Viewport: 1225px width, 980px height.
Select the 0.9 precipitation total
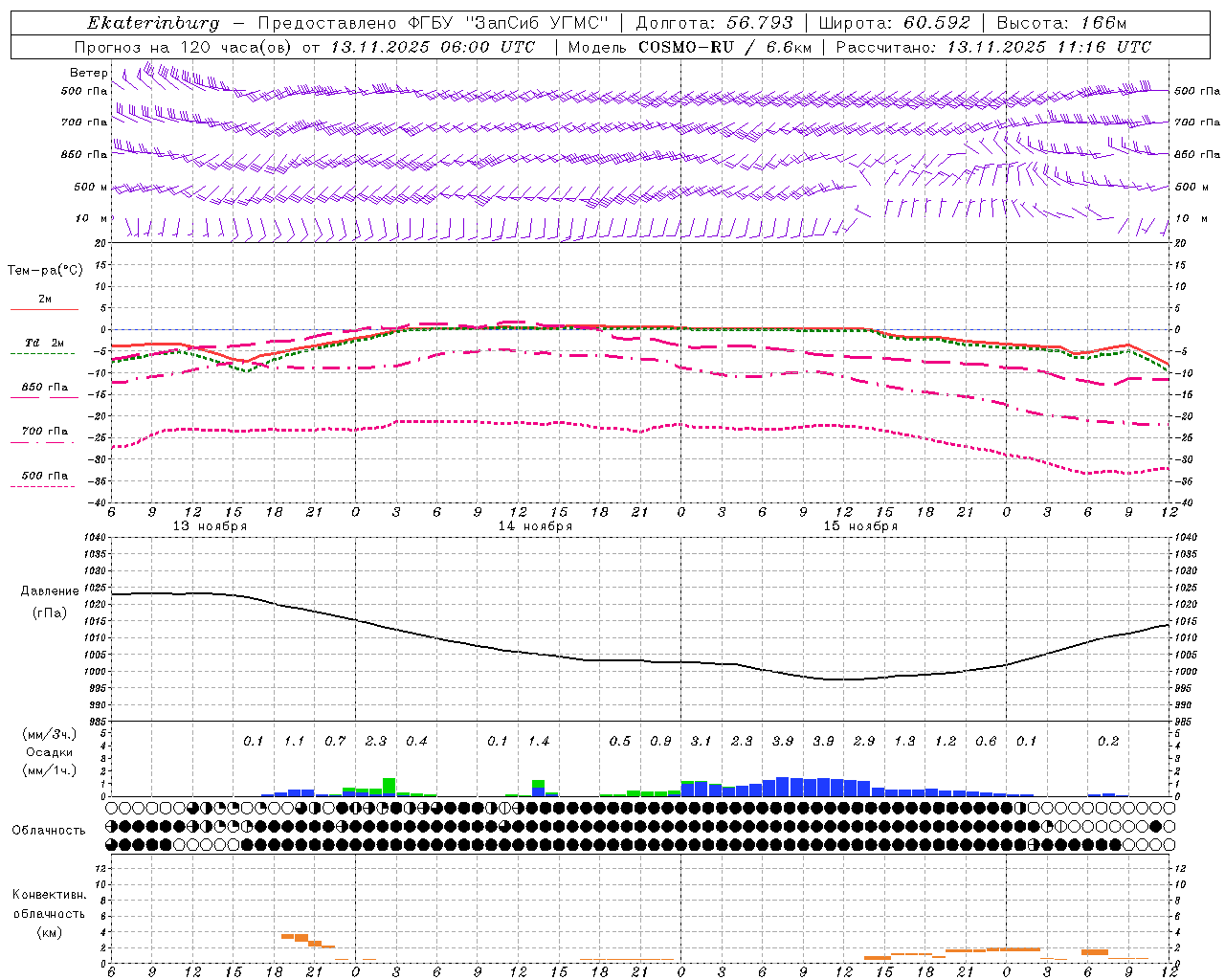tap(660, 742)
